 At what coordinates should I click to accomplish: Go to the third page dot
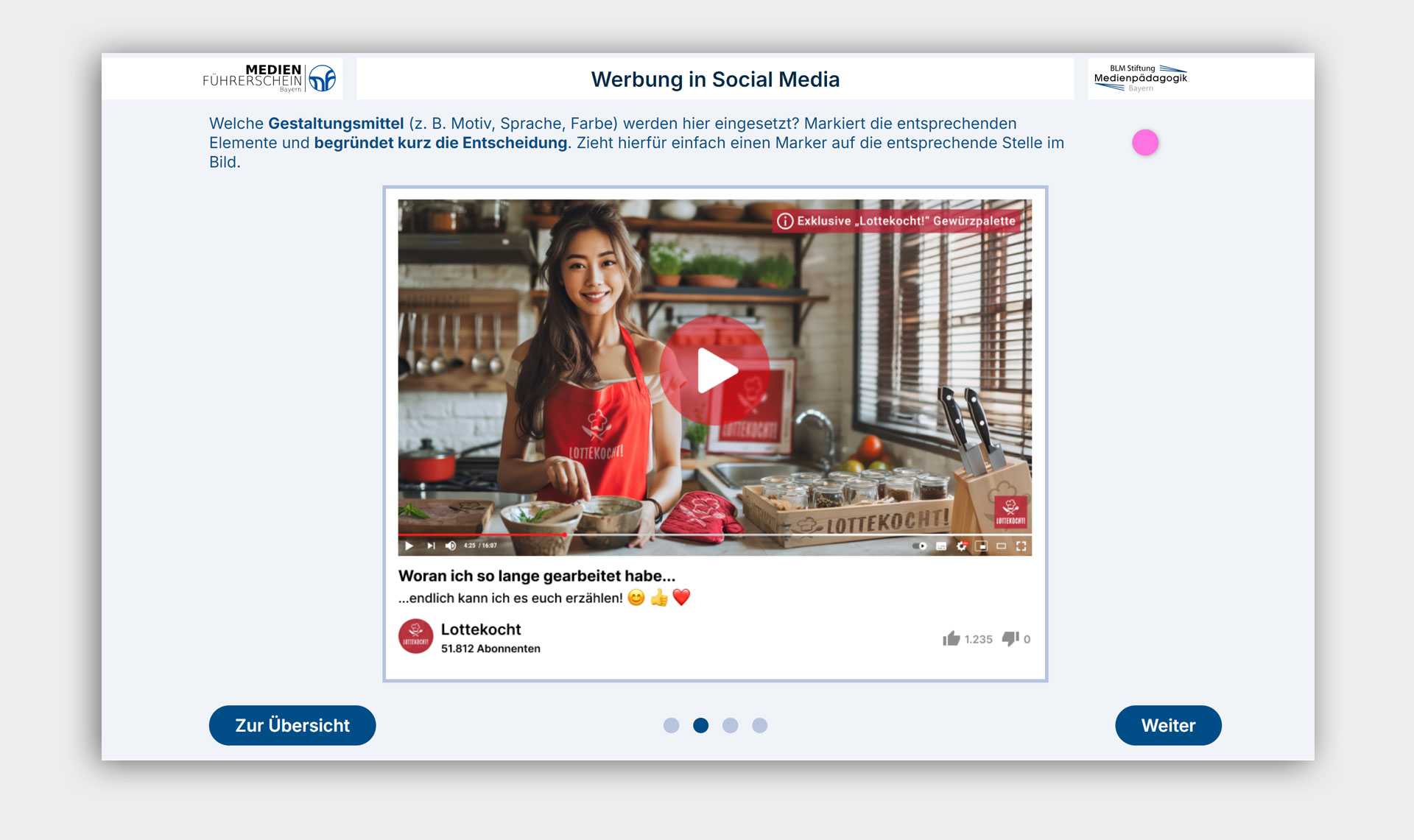tap(730, 726)
